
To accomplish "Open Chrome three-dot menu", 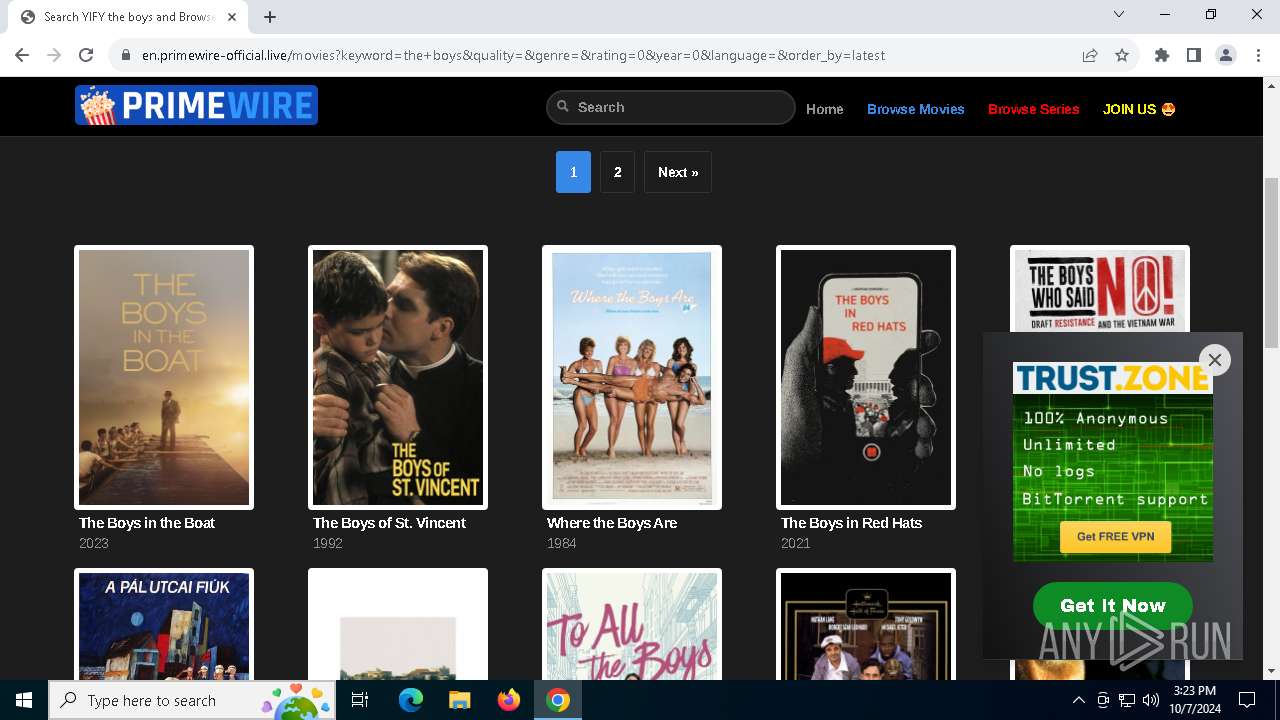I will (1258, 55).
